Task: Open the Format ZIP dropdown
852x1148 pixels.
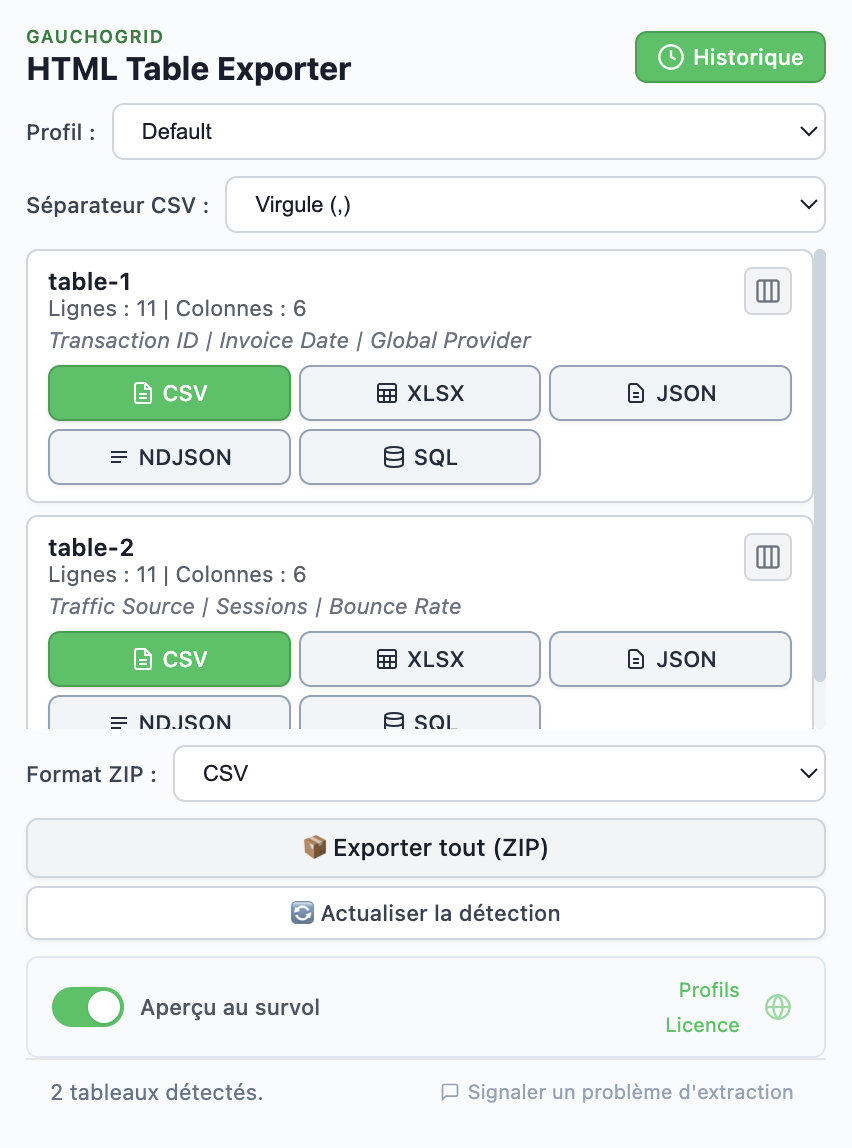Action: pyautogui.click(x=499, y=773)
